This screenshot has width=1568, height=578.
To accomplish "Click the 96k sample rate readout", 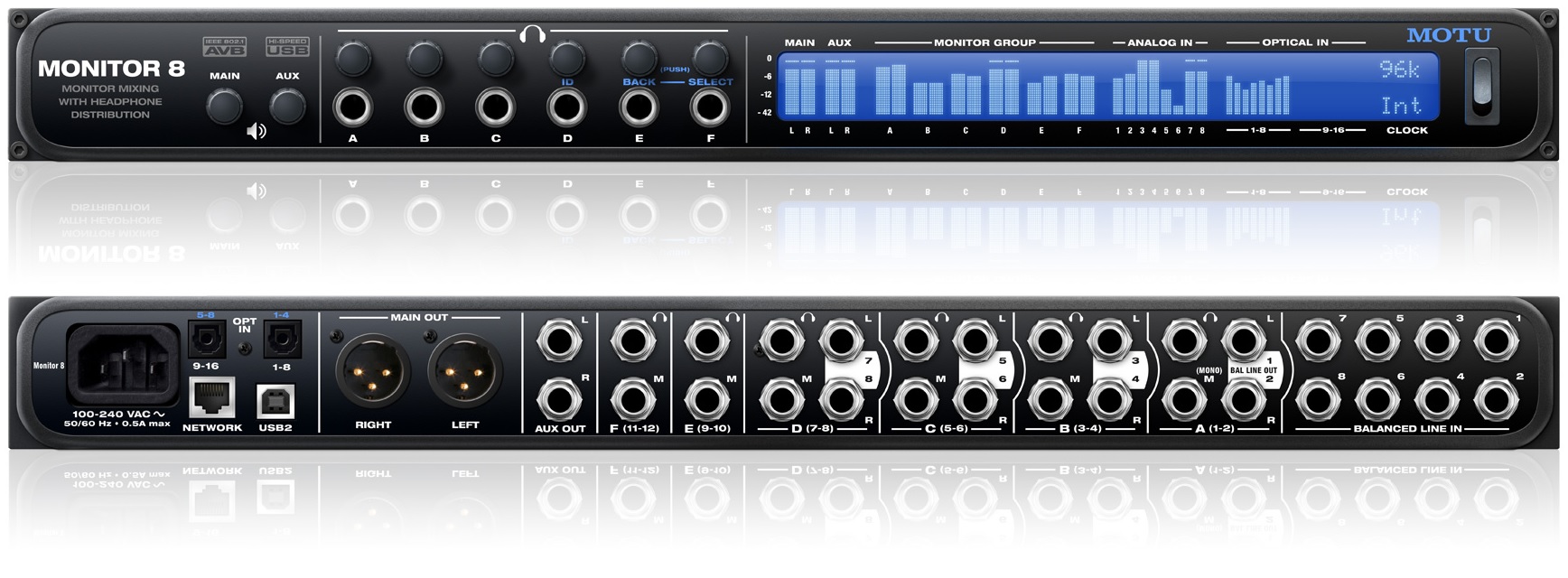I will (1400, 70).
